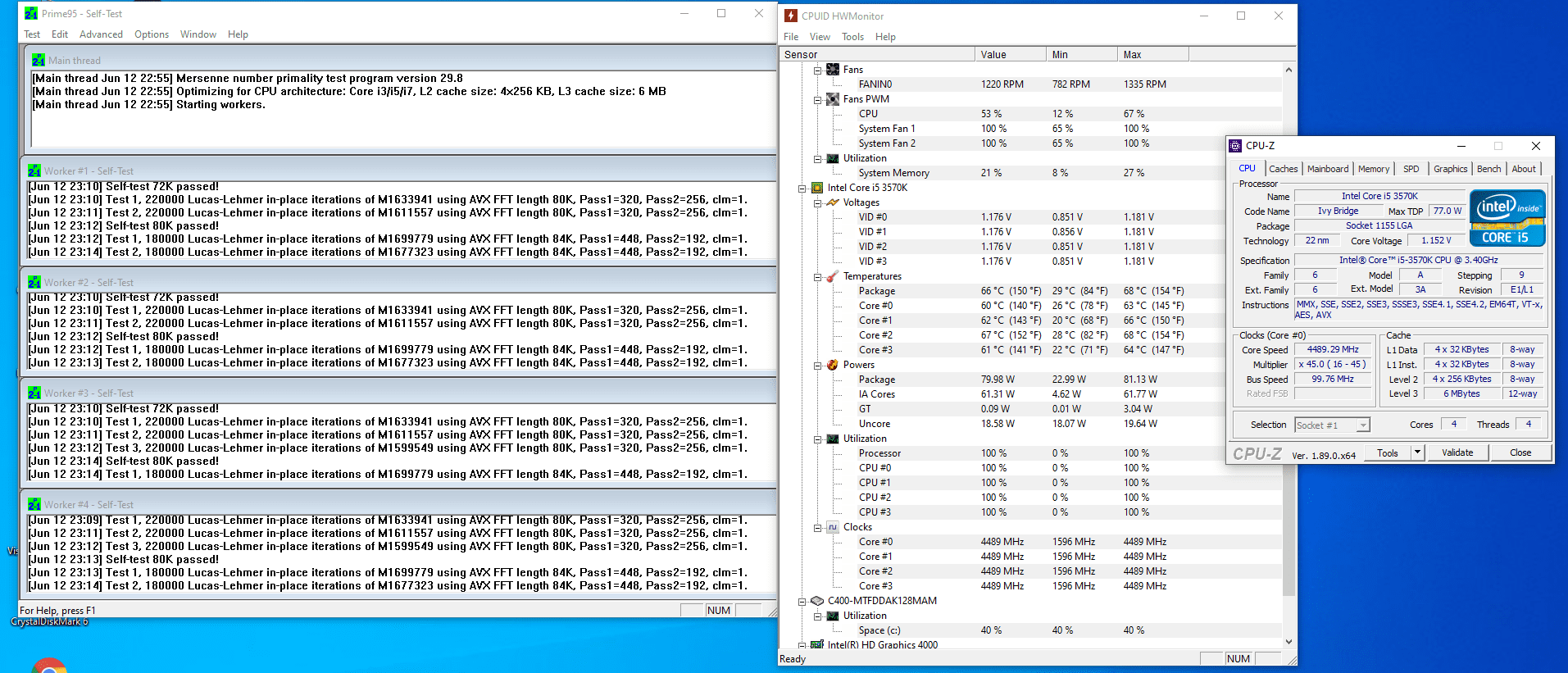This screenshot has width=1568, height=673.
Task: Click the Fans PWM node icon
Action: pos(833,99)
